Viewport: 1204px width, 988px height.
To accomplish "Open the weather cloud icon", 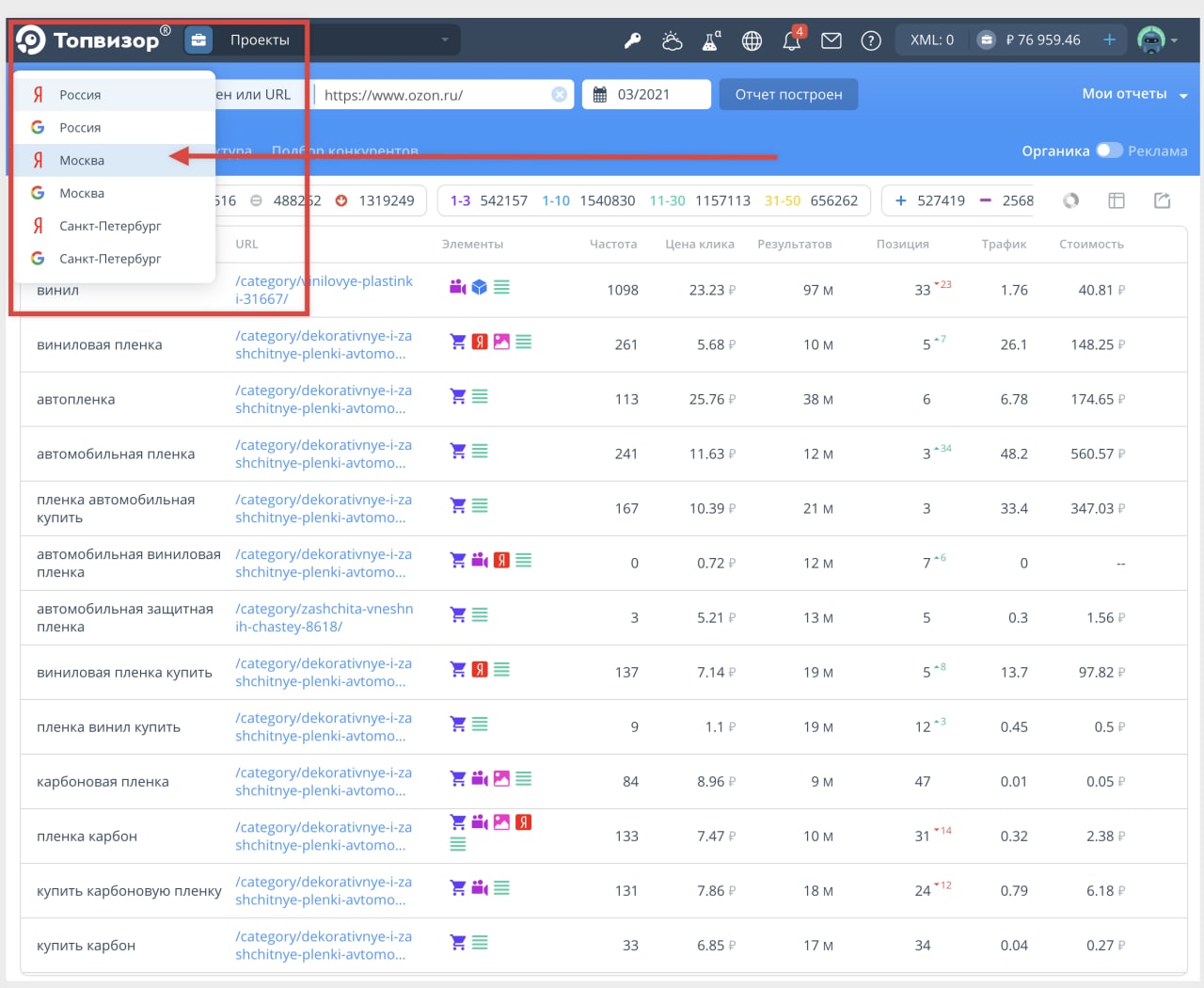I will [672, 40].
